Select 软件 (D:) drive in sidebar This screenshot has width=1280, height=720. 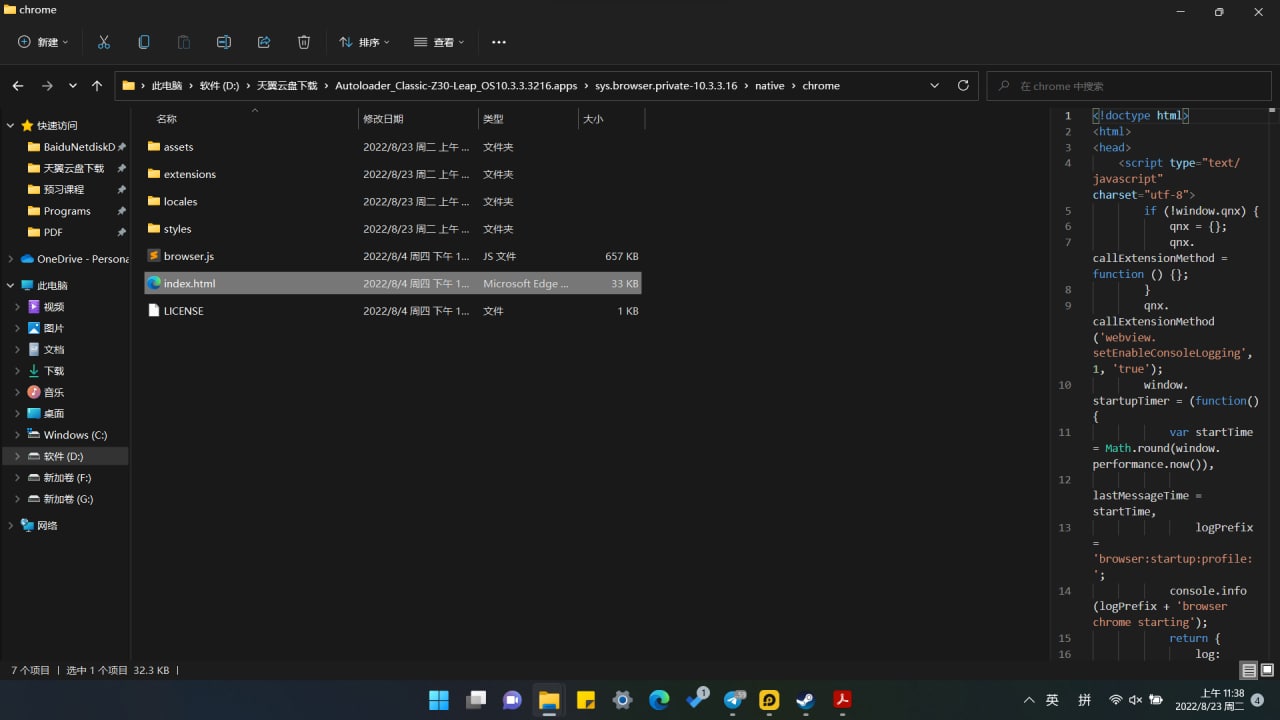66,456
